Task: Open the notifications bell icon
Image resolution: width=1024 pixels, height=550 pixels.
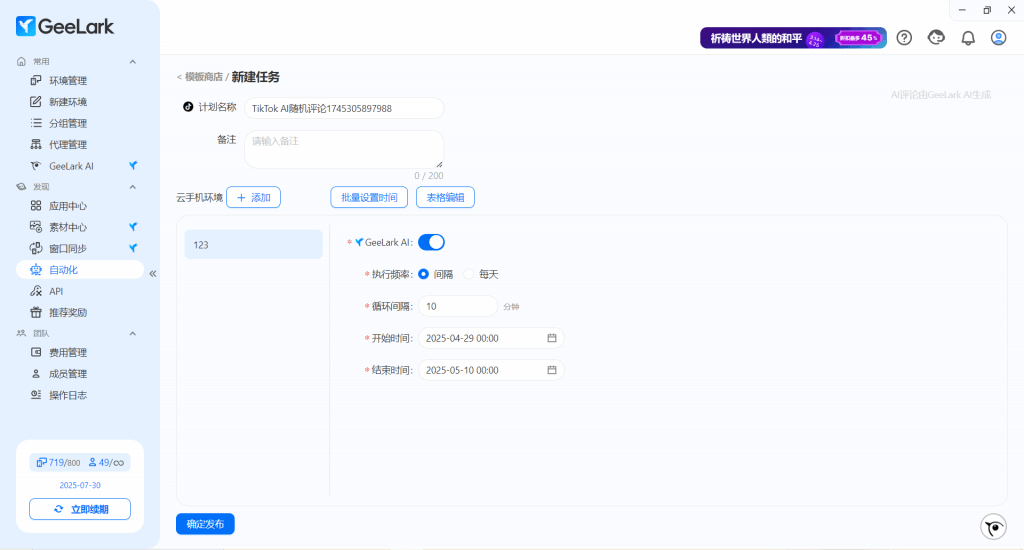Action: click(x=967, y=38)
